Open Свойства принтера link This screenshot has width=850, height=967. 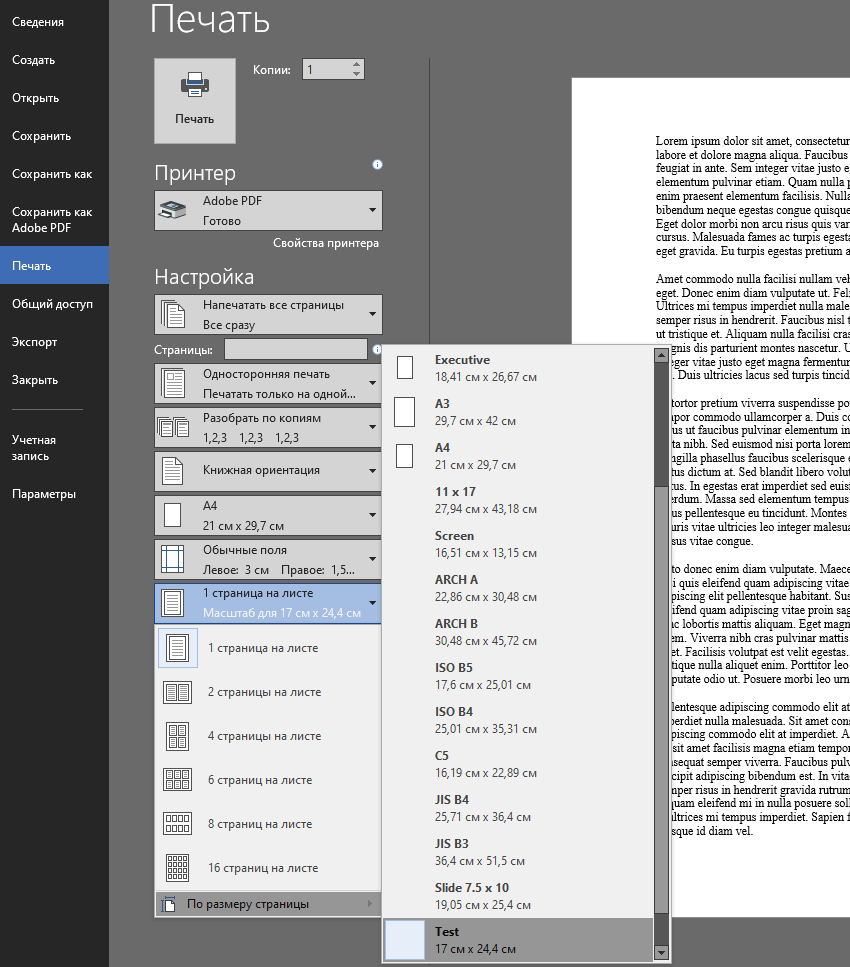[326, 243]
